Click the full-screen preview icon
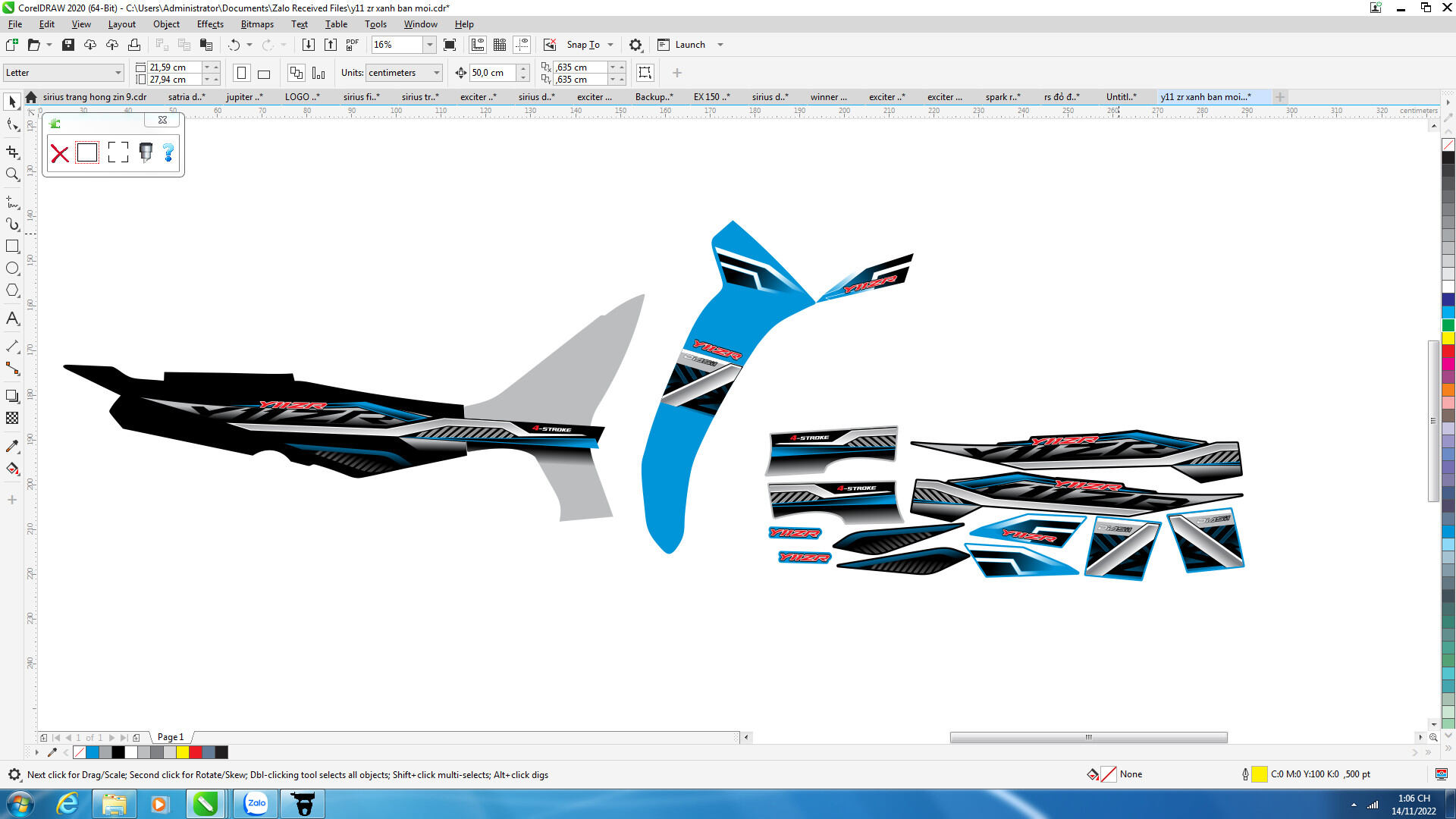This screenshot has height=819, width=1456. [x=450, y=45]
